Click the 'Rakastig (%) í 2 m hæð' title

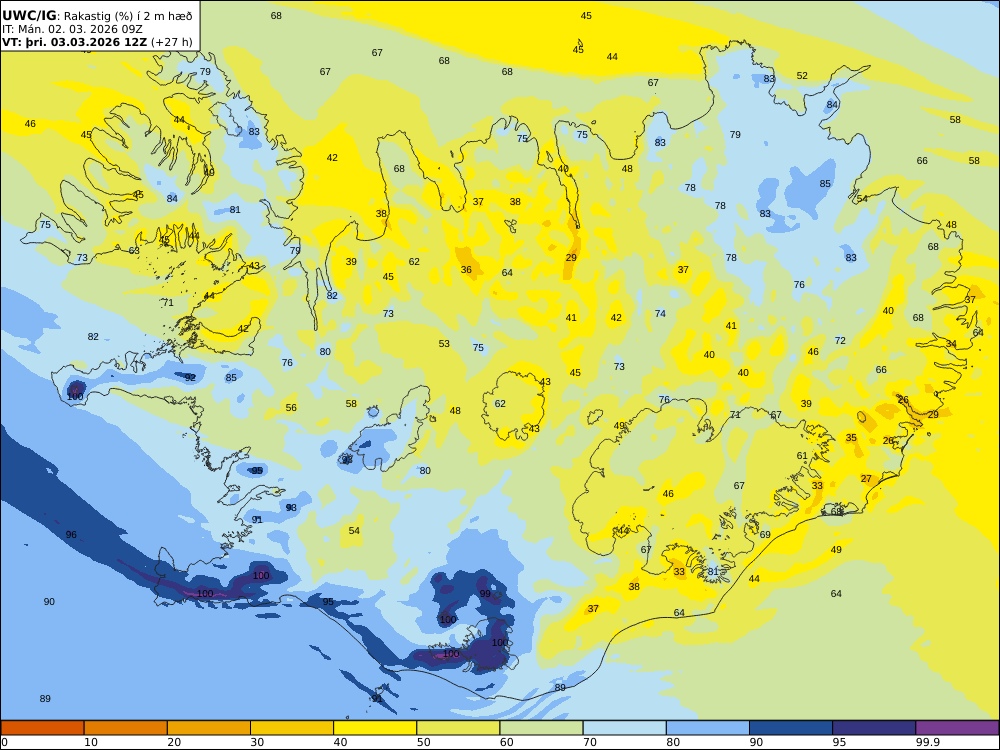(x=128, y=16)
